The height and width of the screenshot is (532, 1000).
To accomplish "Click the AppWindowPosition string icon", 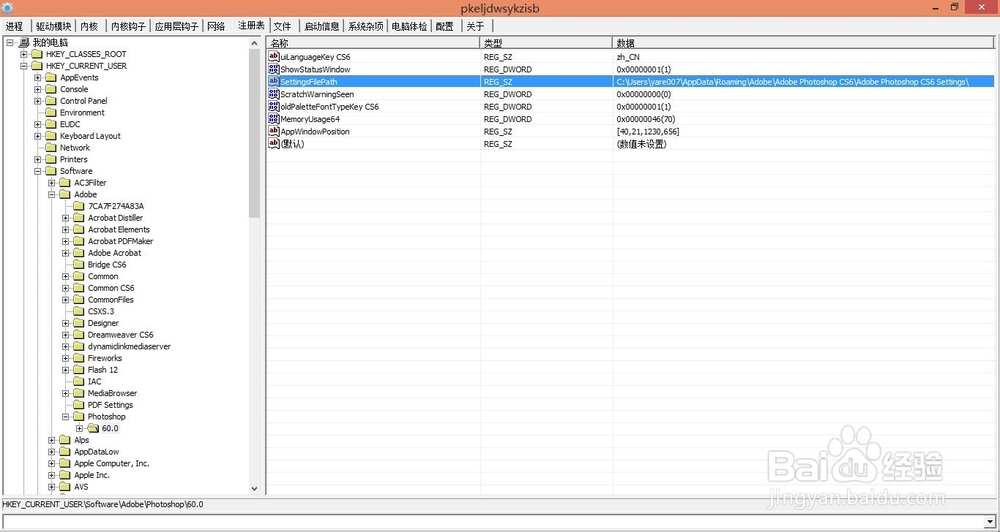I will tap(274, 131).
